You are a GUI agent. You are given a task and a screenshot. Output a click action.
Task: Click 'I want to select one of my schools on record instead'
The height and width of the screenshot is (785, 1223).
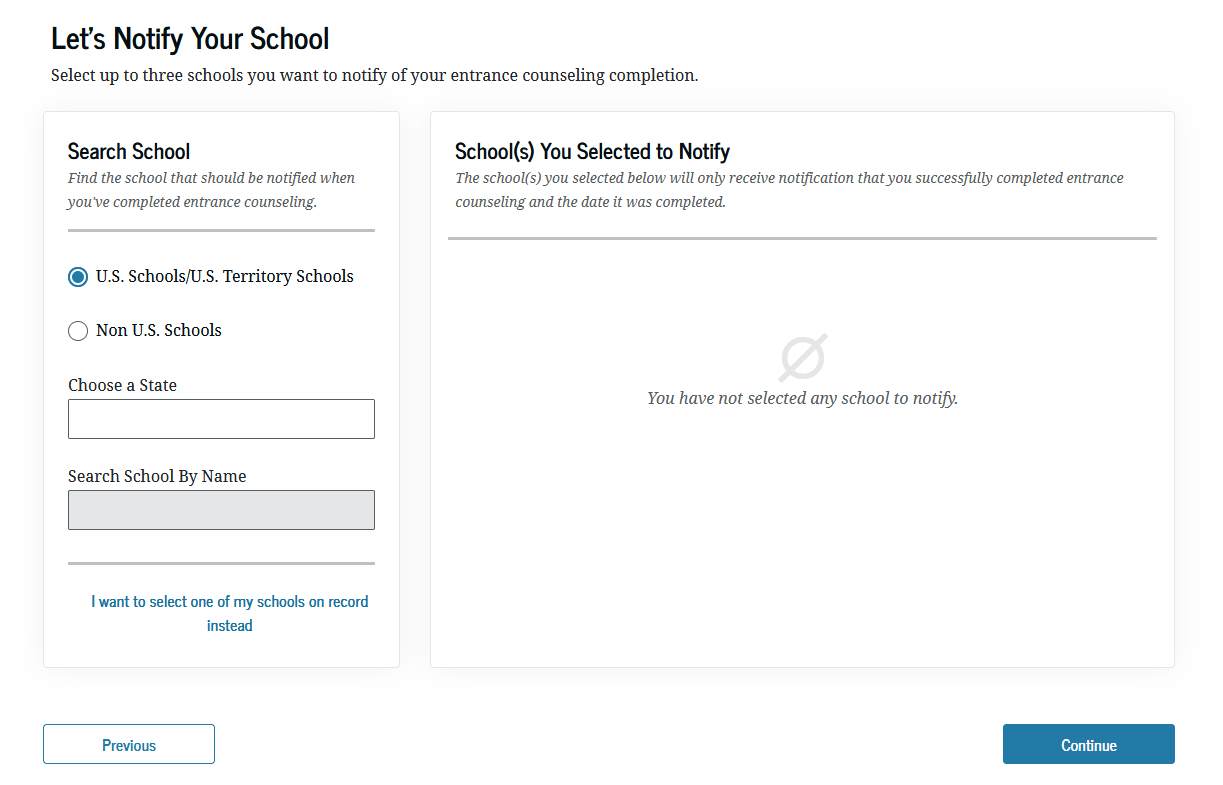click(x=229, y=613)
